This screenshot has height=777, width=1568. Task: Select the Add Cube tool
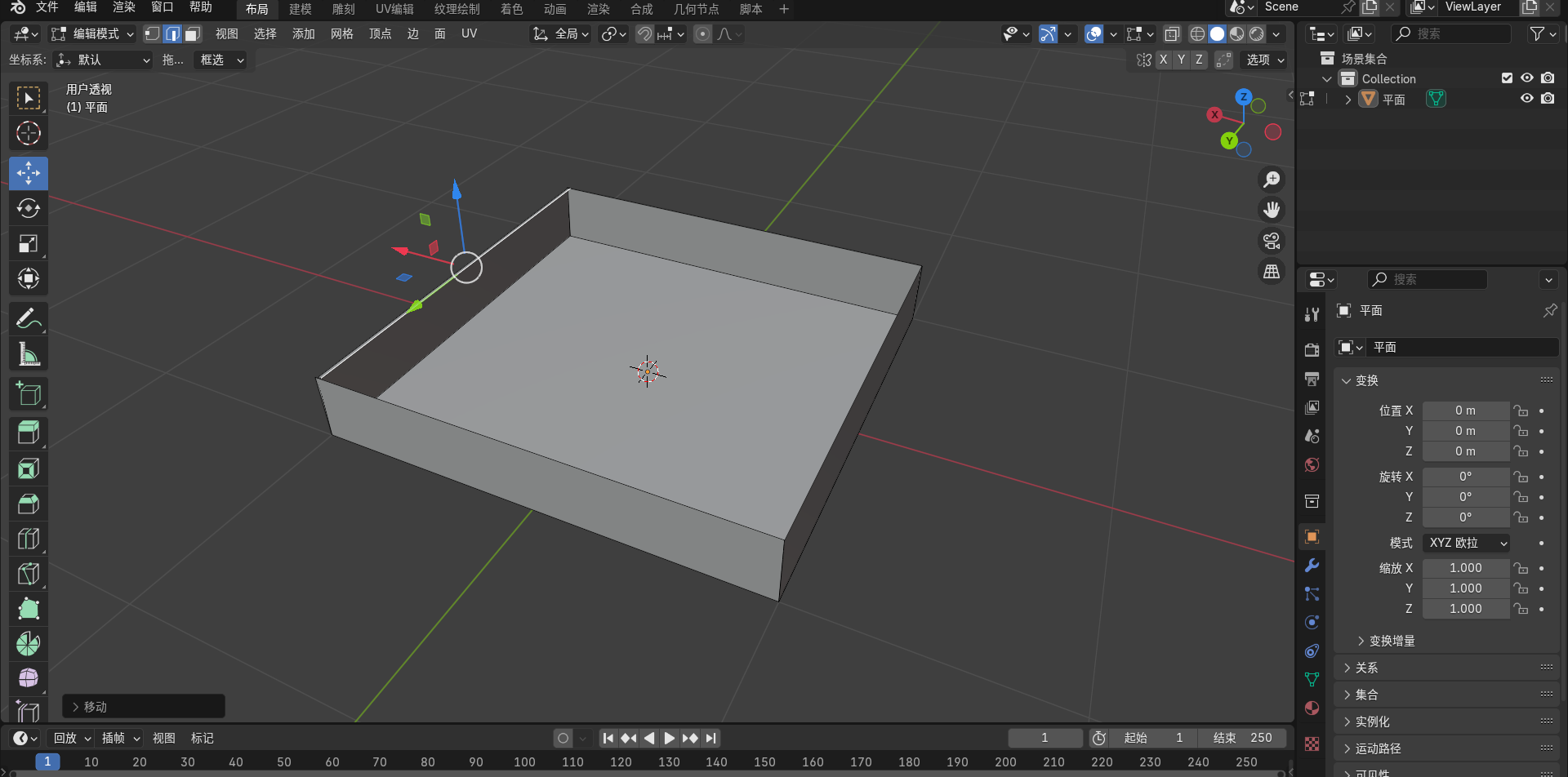coord(29,393)
